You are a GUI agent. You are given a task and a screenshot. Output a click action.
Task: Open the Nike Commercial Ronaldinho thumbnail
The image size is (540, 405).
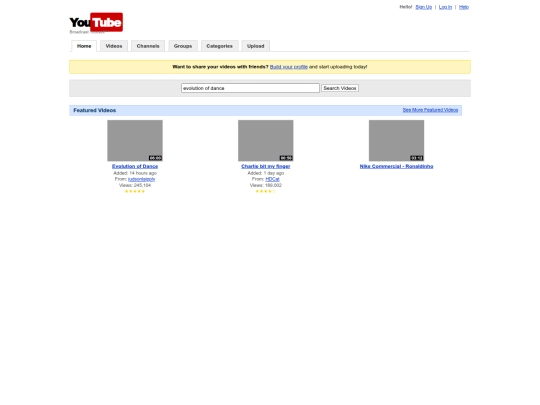(396, 141)
